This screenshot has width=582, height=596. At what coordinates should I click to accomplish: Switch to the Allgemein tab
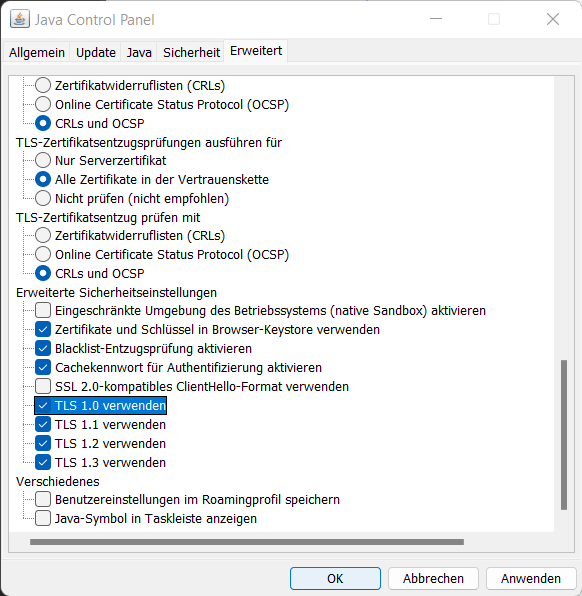tap(37, 52)
